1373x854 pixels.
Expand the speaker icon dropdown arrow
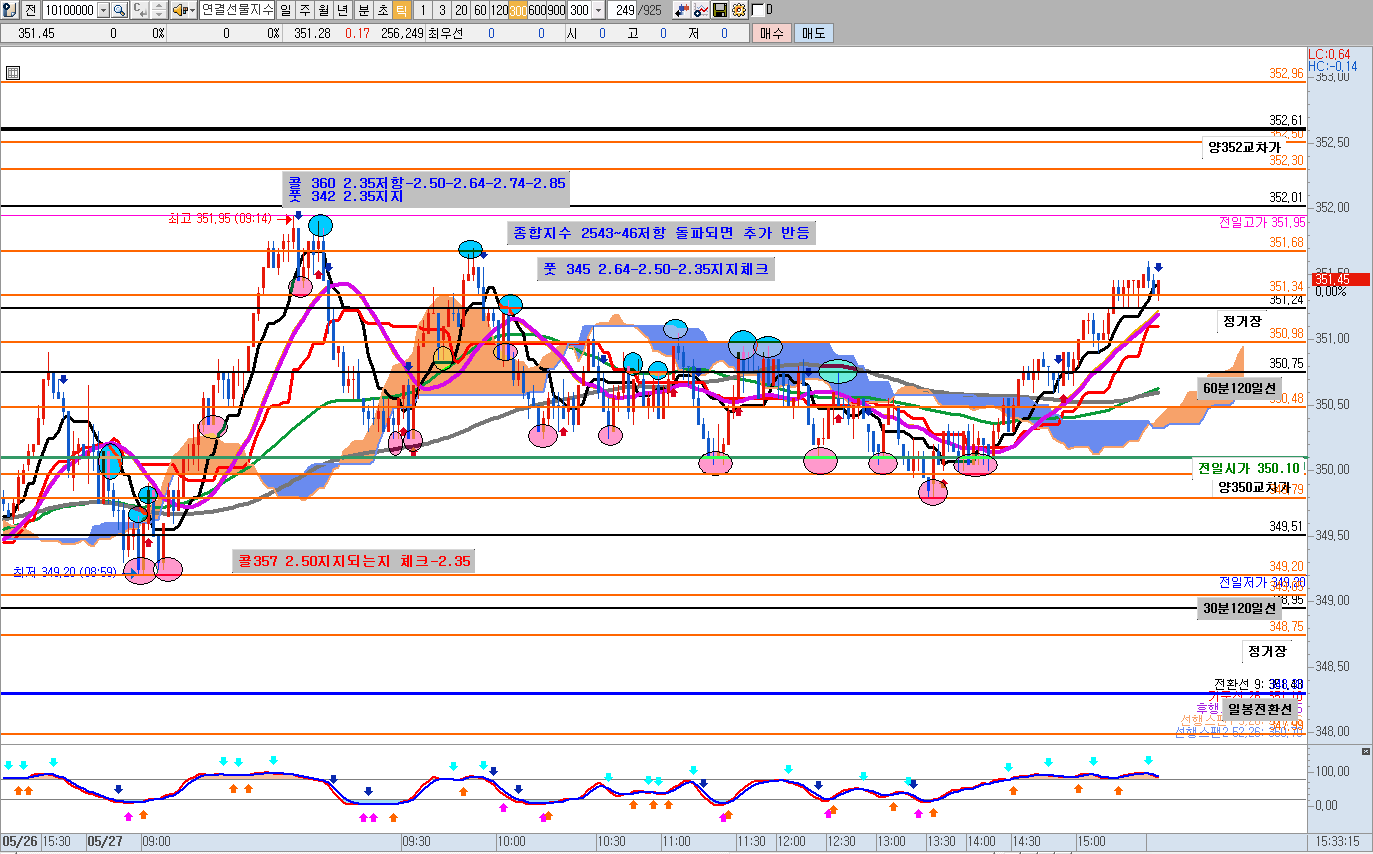point(191,10)
